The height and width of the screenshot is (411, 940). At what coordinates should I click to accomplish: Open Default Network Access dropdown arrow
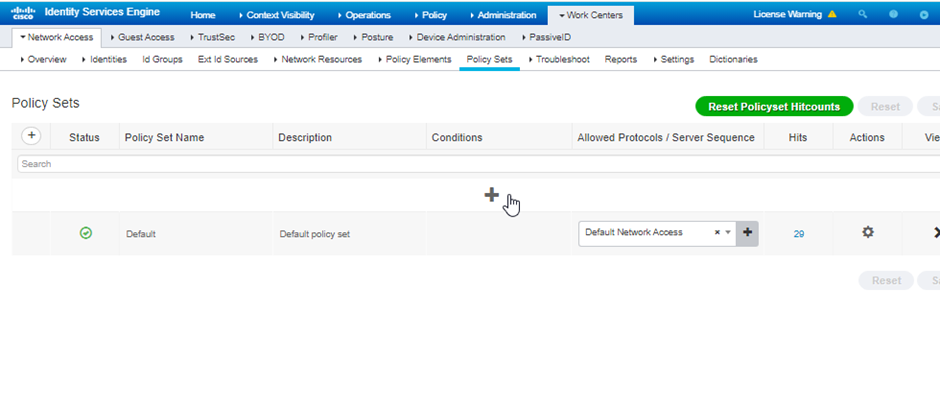coord(728,232)
